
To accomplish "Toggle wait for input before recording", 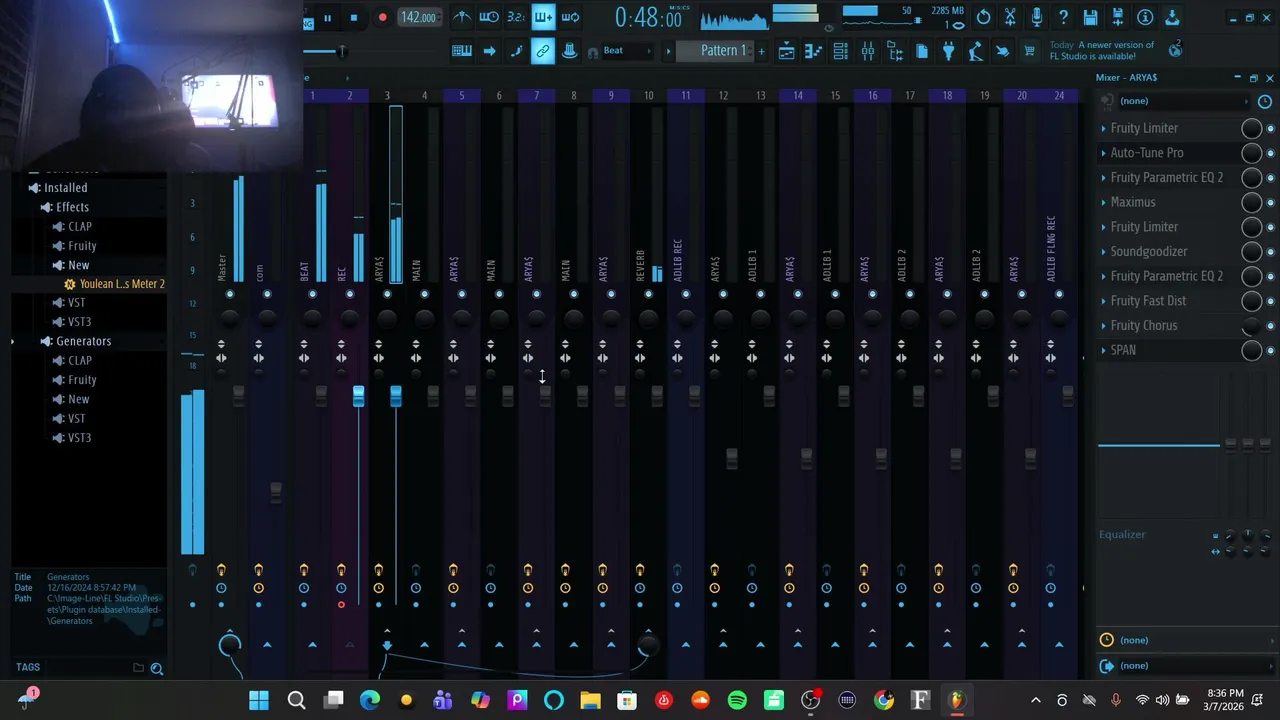I will pyautogui.click(x=489, y=17).
